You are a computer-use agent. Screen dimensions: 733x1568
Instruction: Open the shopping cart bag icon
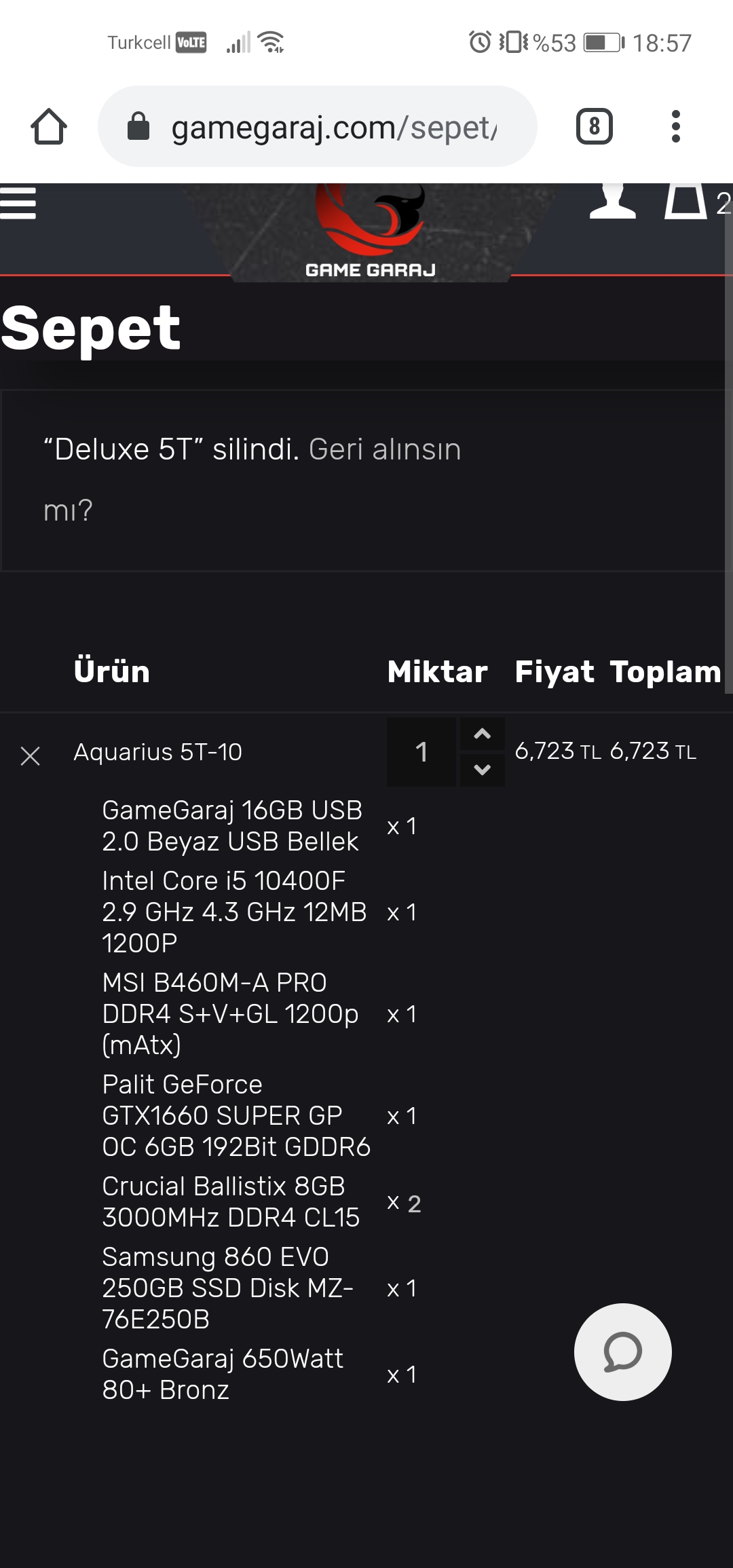coord(685,202)
